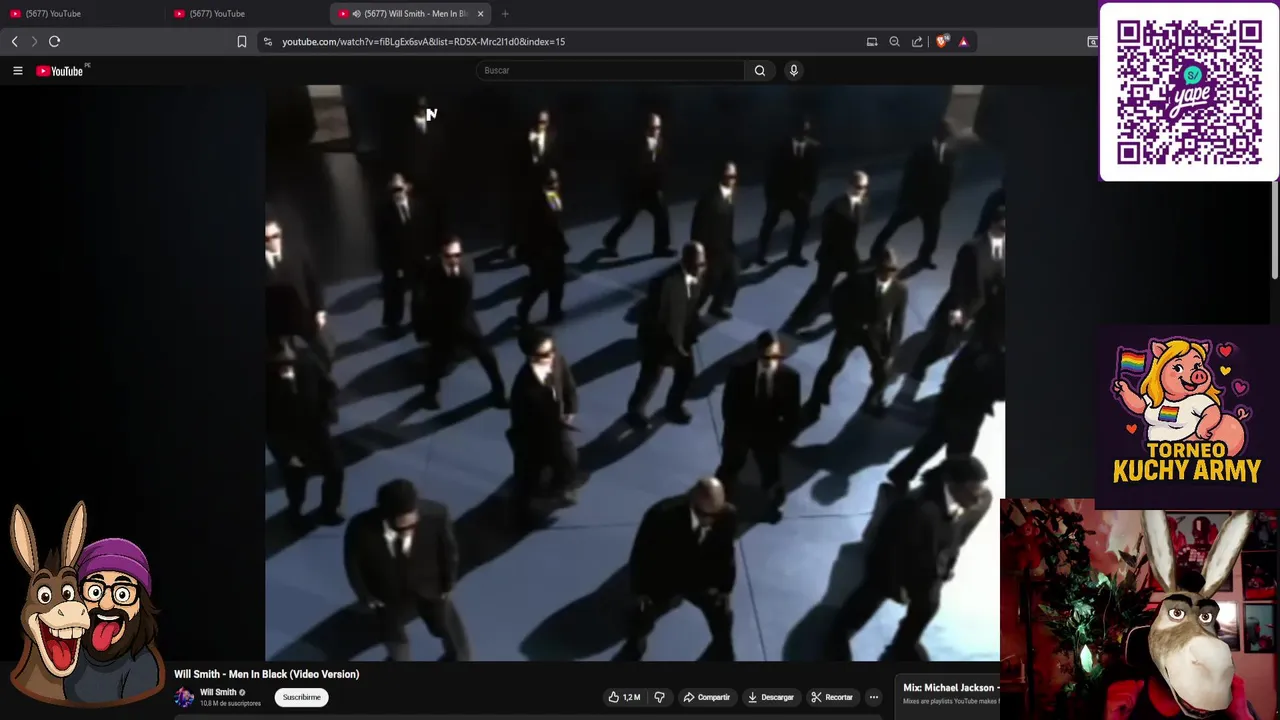Viewport: 1280px width, 720px height.
Task: Open the site settings icon in address bar
Action: pos(267,42)
